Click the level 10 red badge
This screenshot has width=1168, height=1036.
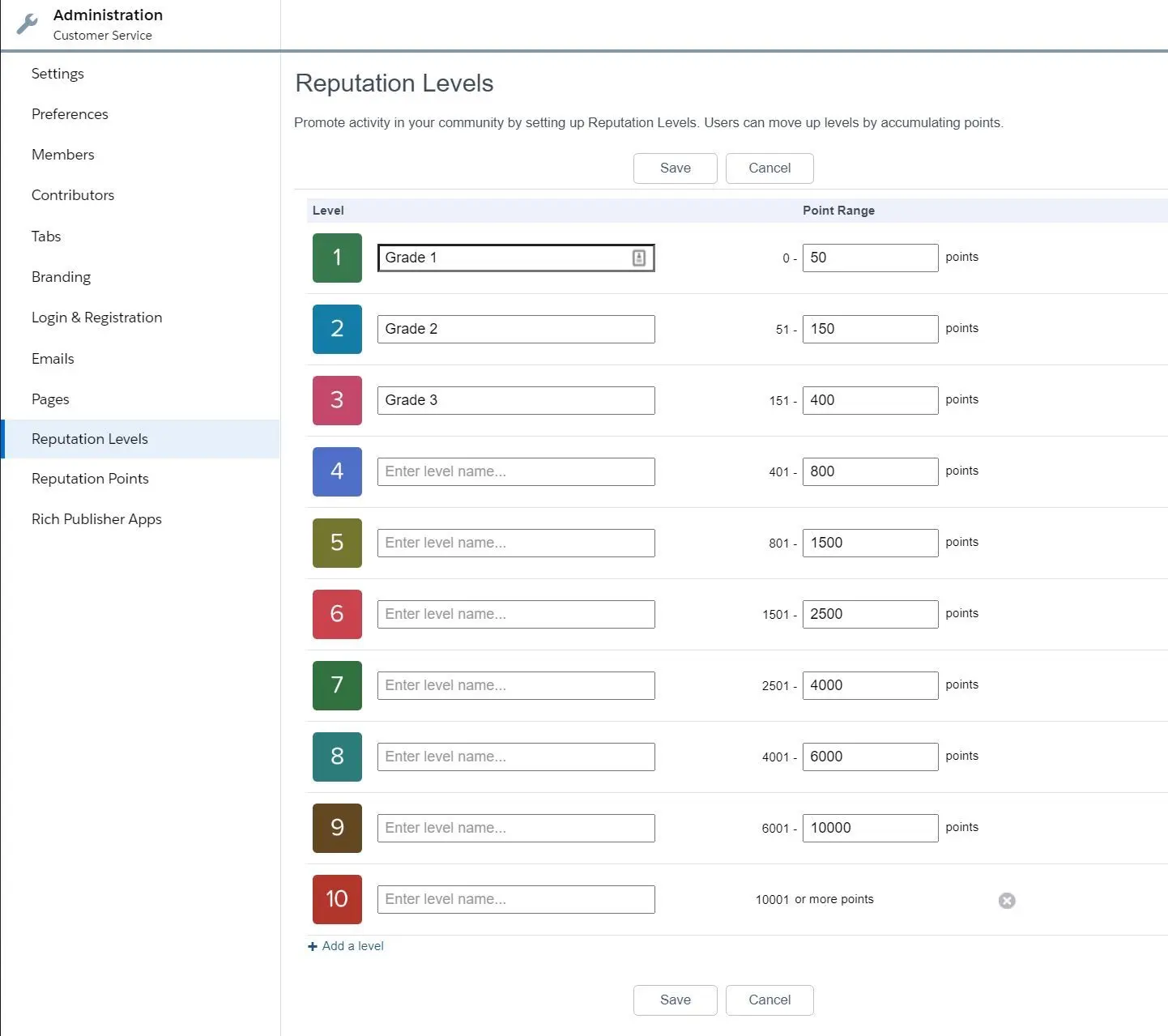point(337,899)
